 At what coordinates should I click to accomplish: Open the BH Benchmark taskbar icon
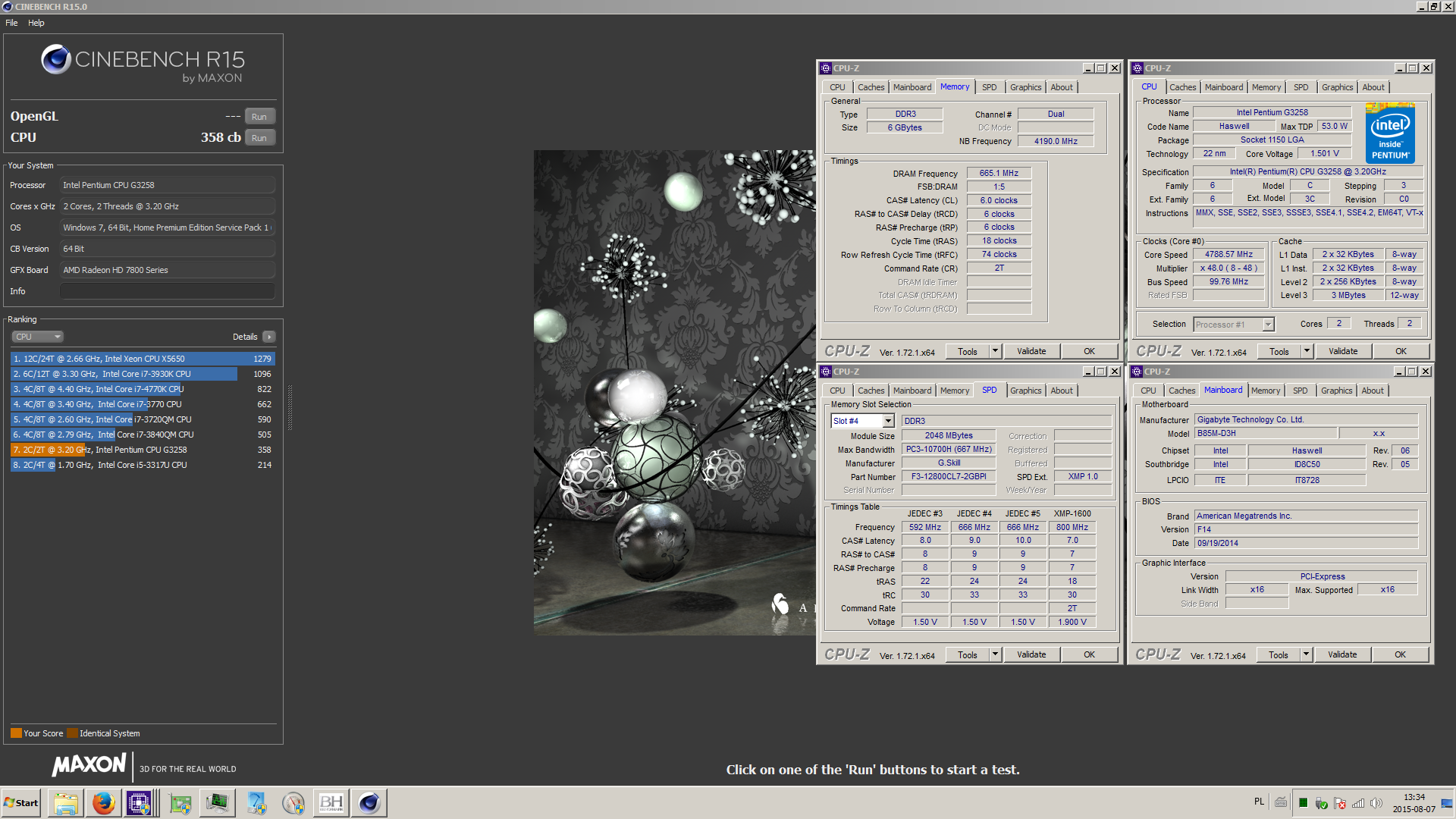click(x=331, y=803)
